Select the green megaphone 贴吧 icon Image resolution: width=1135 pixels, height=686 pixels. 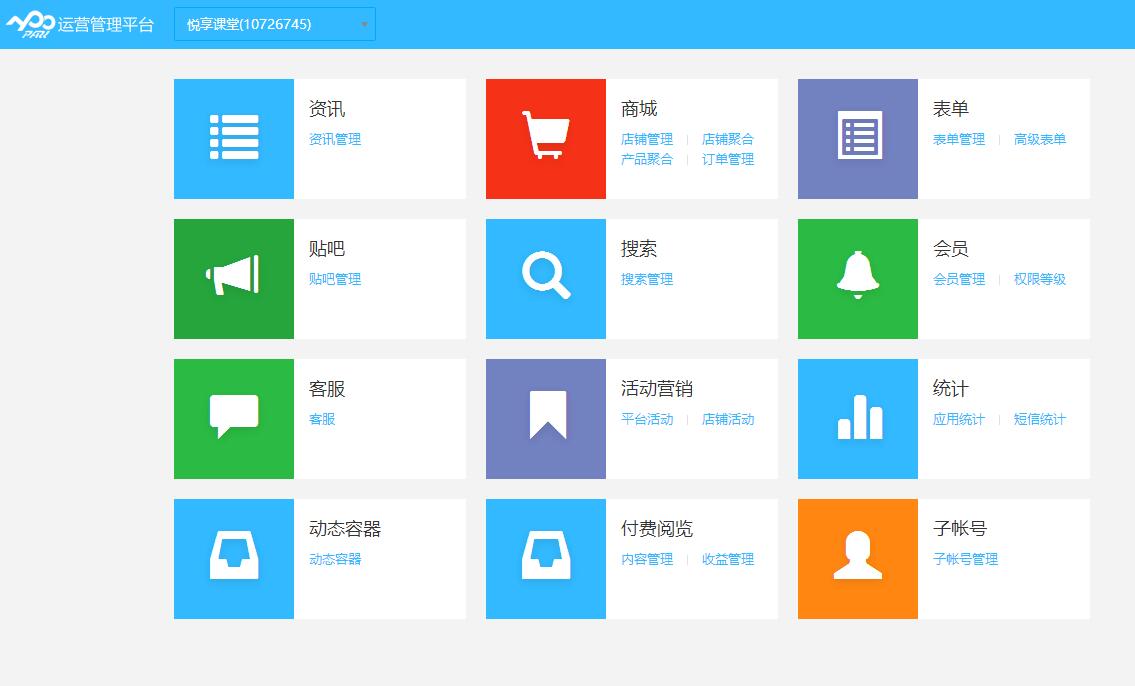[234, 278]
